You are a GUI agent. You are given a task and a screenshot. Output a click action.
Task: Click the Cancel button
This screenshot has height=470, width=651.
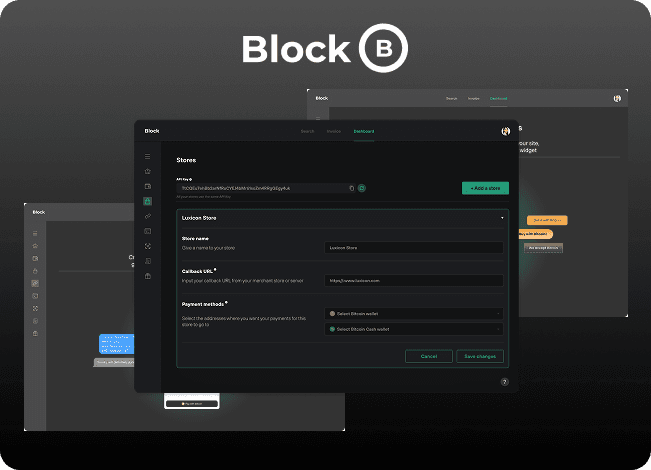428,356
